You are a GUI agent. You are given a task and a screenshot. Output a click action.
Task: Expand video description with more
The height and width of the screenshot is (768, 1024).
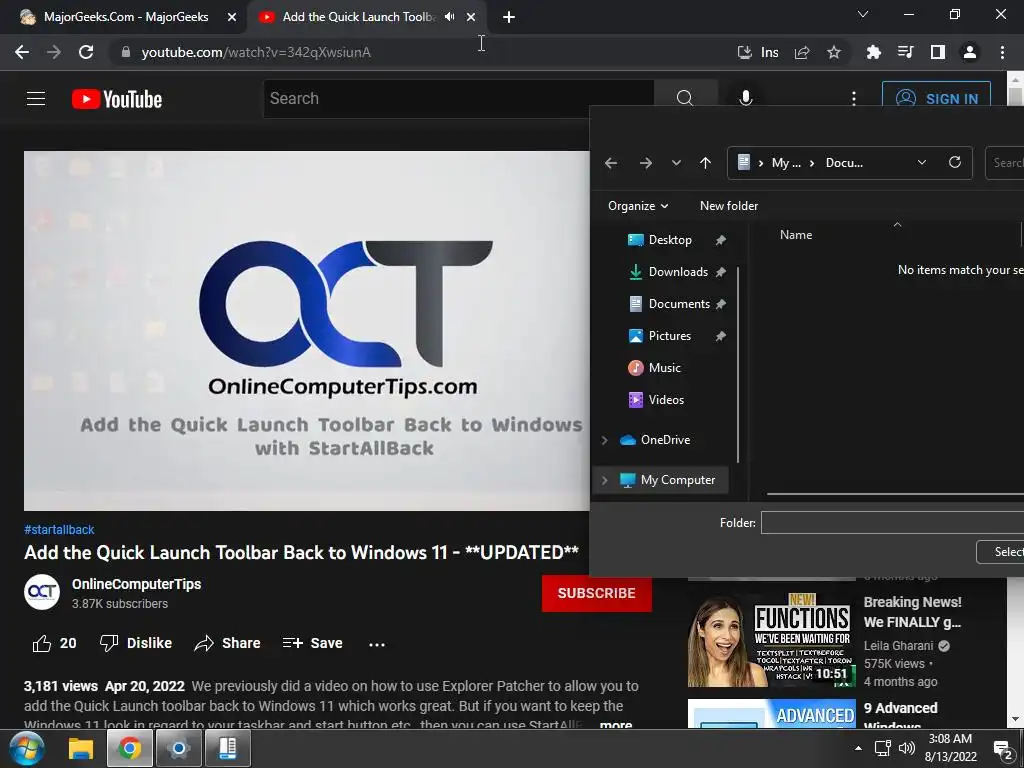coord(616,724)
